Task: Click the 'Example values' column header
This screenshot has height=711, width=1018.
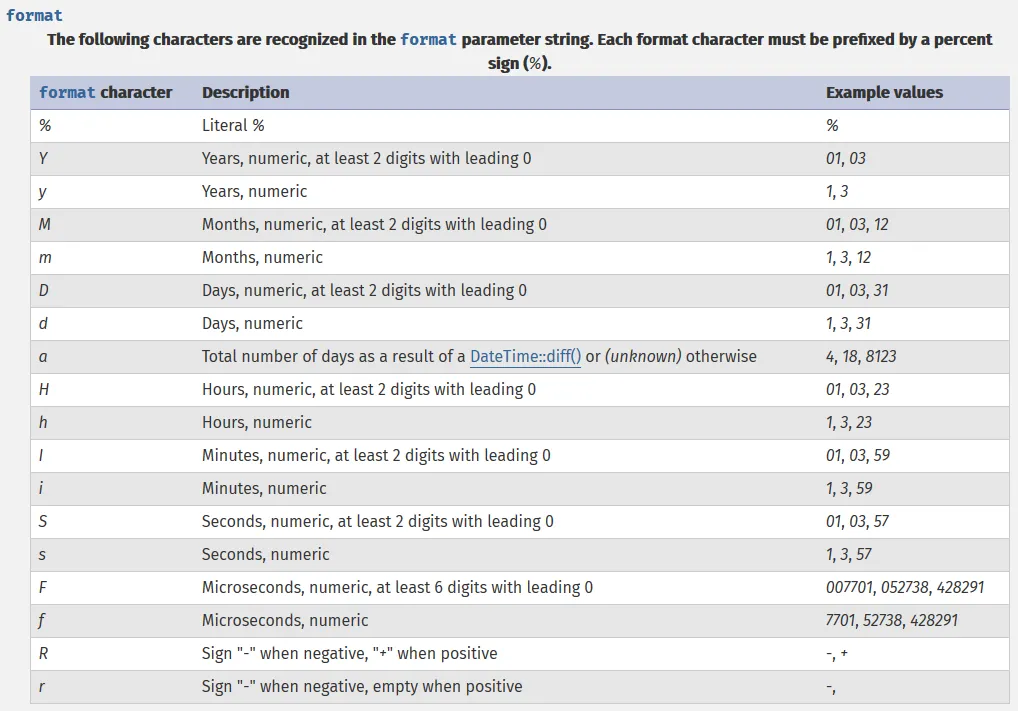Action: (x=884, y=92)
